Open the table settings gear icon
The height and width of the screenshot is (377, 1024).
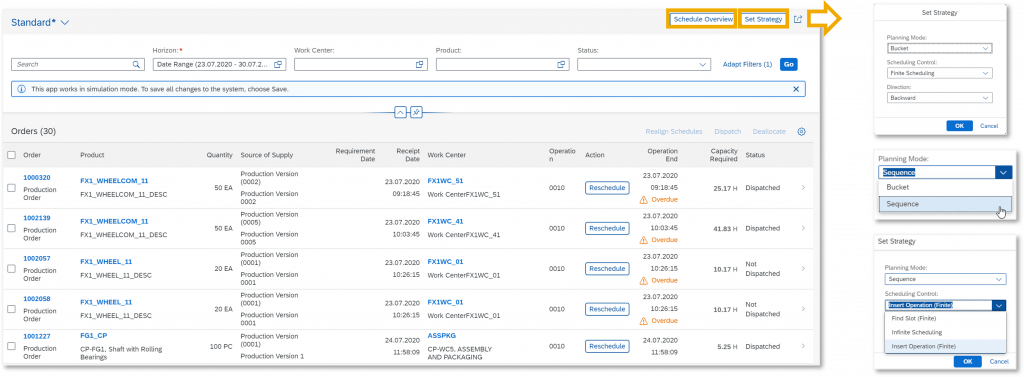(x=801, y=131)
